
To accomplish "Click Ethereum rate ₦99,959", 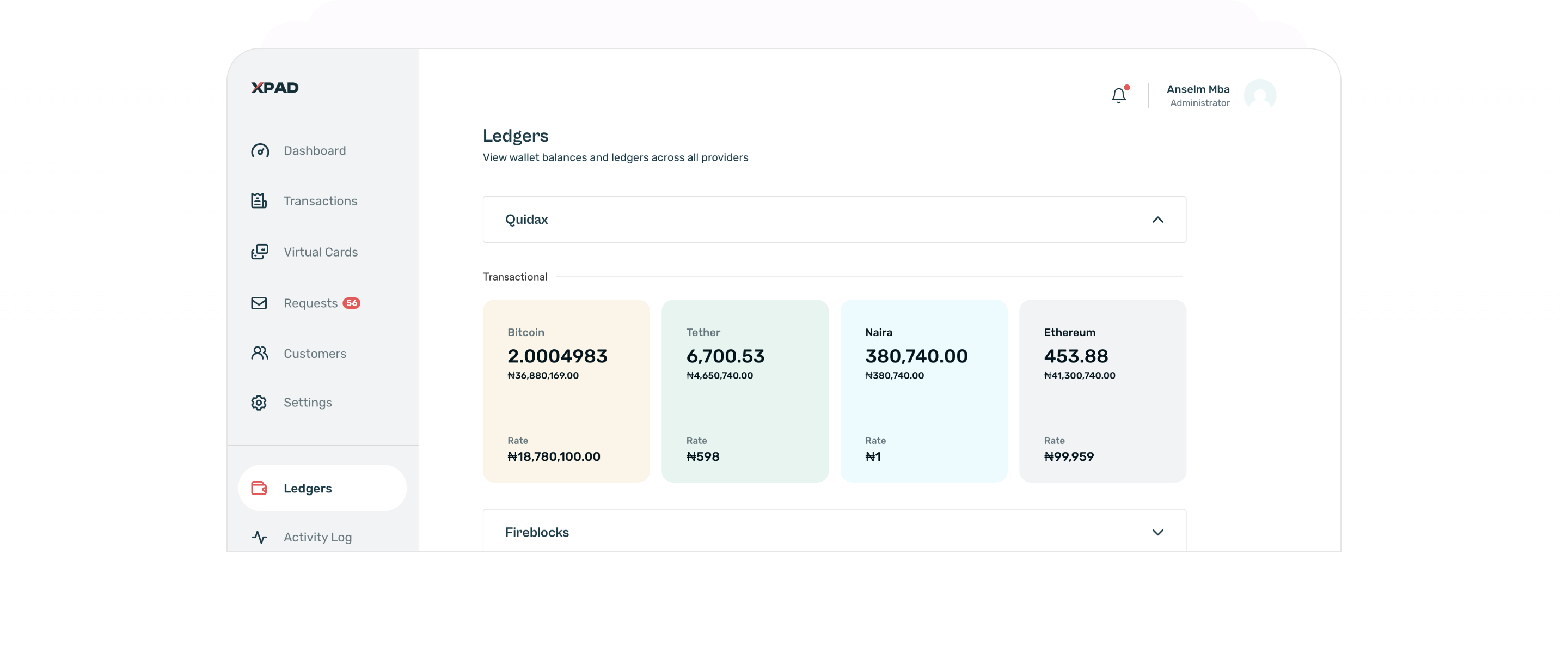I will [x=1069, y=456].
